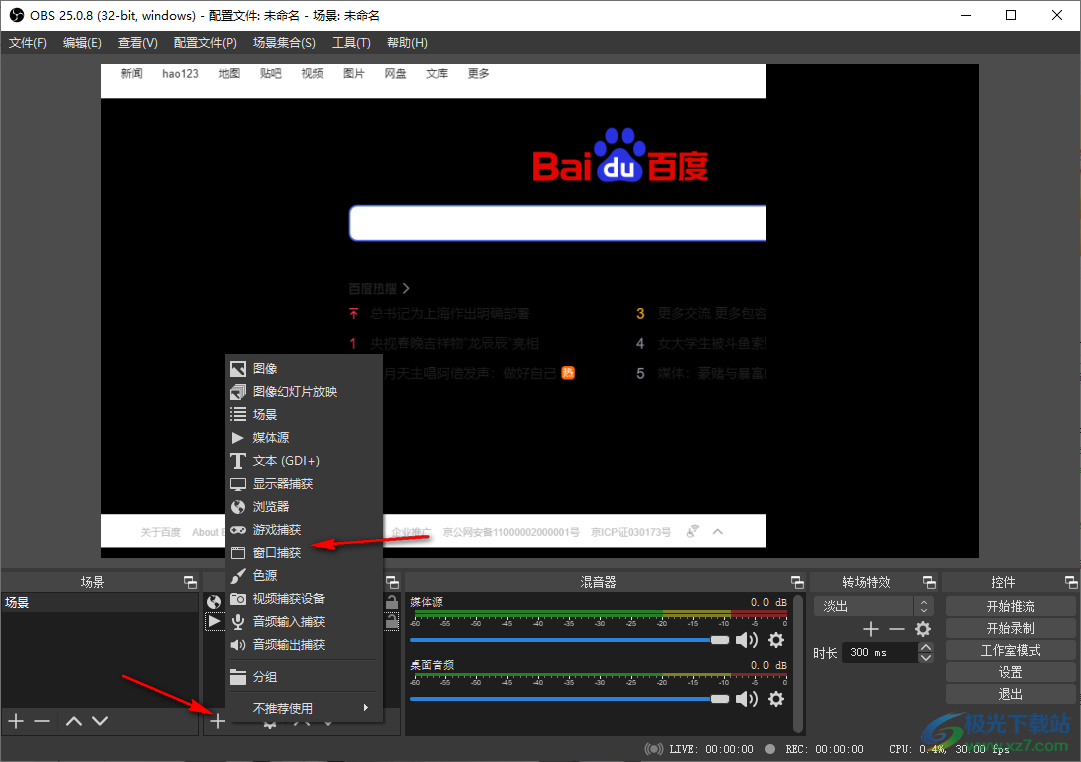Click the add source plus icon

pos(217,721)
